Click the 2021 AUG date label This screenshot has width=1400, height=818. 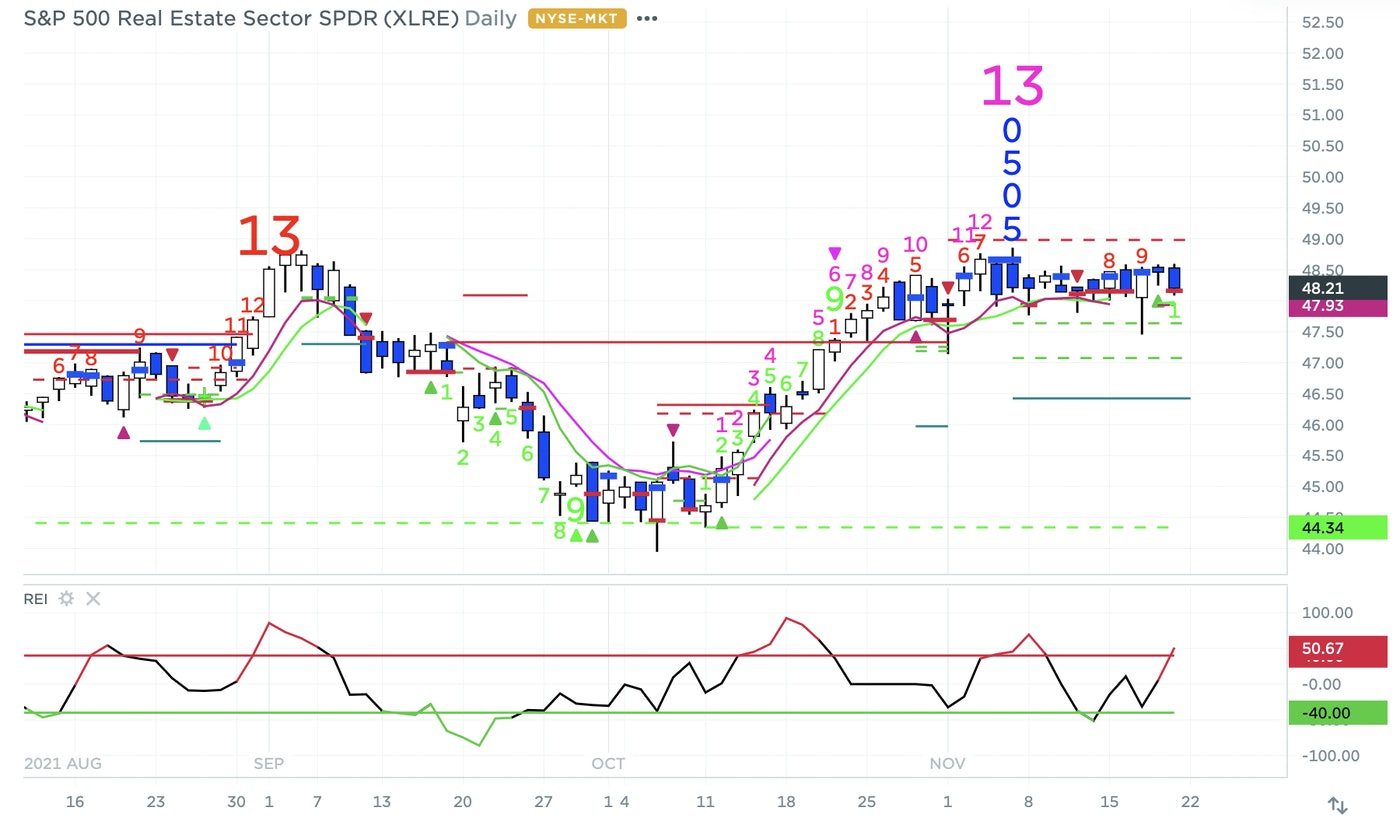coord(62,764)
